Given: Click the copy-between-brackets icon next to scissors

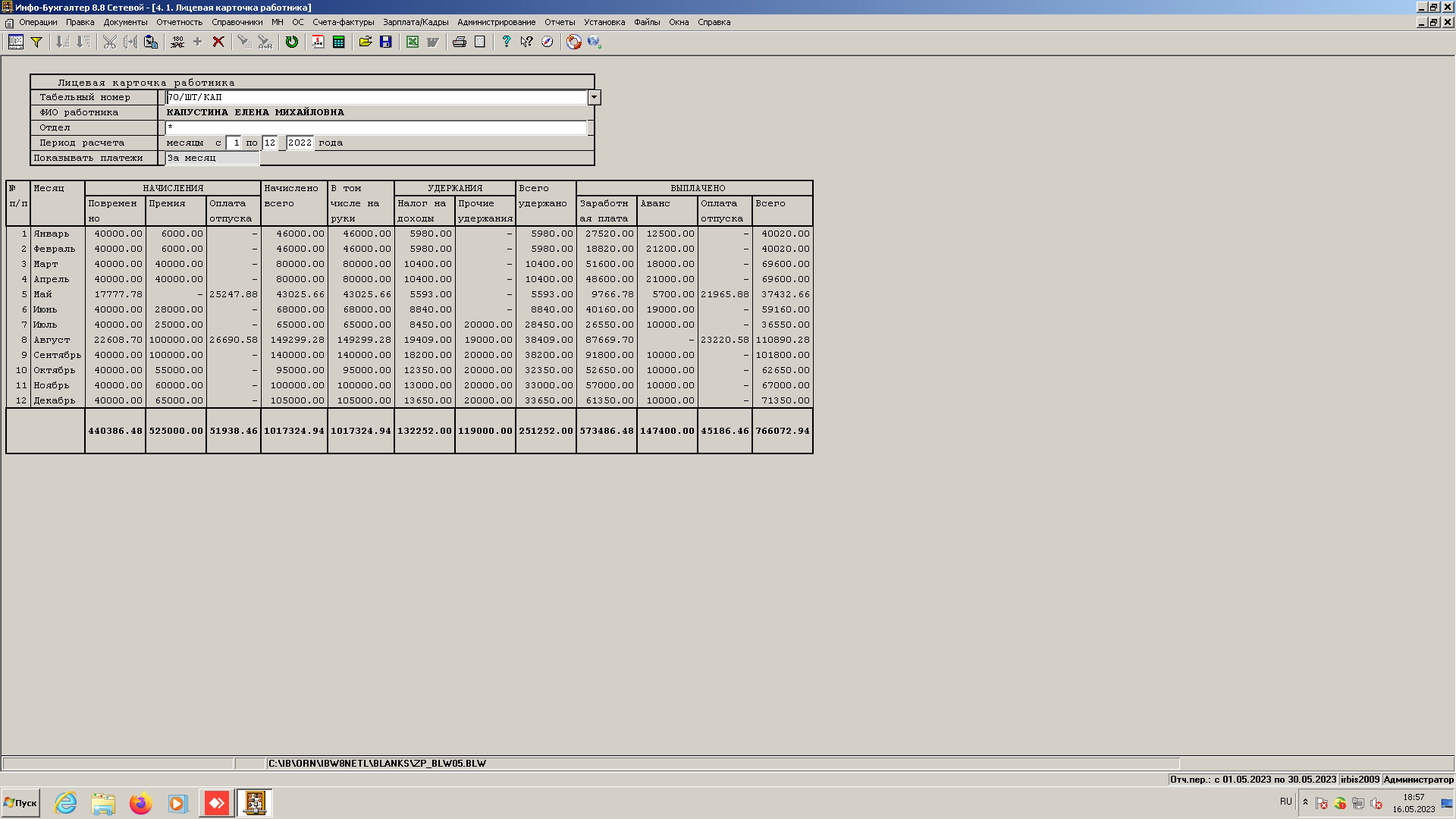Looking at the screenshot, I should click(130, 42).
